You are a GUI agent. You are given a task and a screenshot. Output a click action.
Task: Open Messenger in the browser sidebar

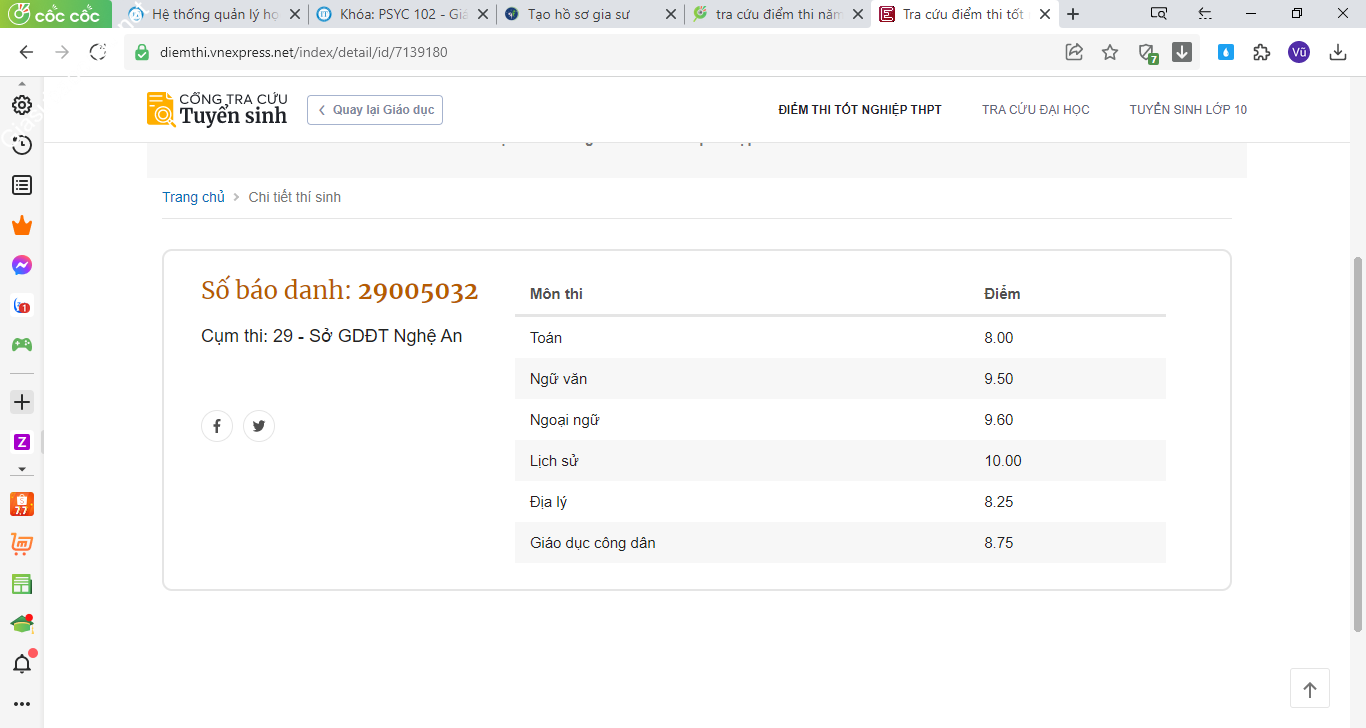point(21,265)
